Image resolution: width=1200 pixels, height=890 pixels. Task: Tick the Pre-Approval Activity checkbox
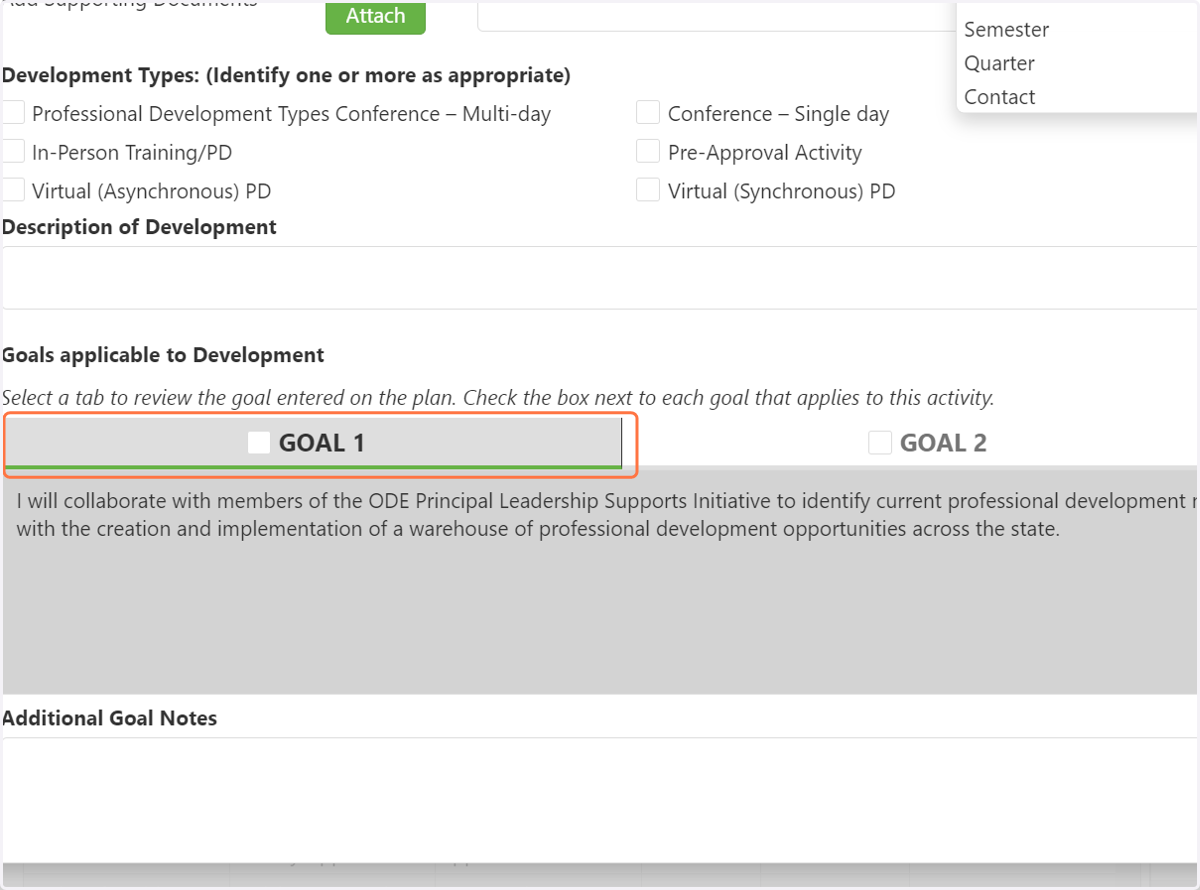click(648, 152)
